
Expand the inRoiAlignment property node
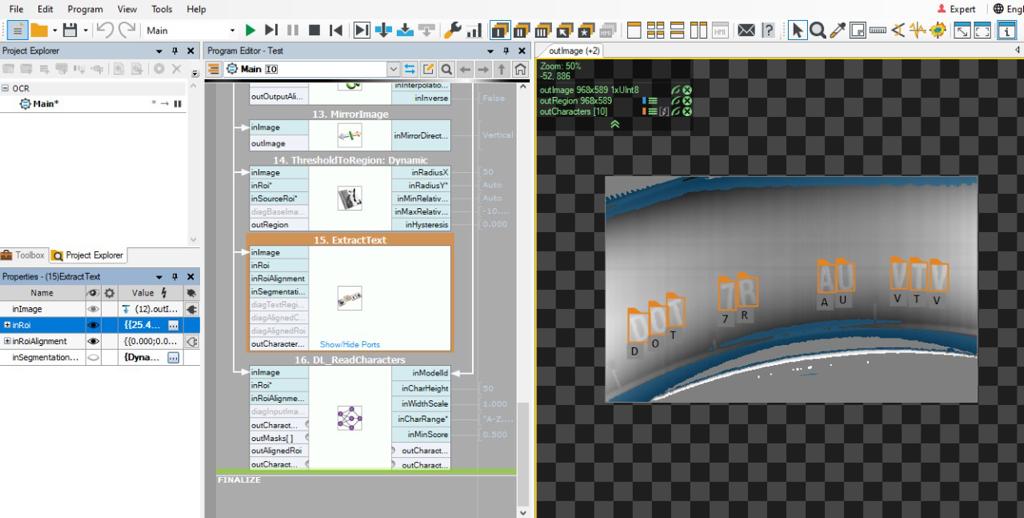(7, 341)
